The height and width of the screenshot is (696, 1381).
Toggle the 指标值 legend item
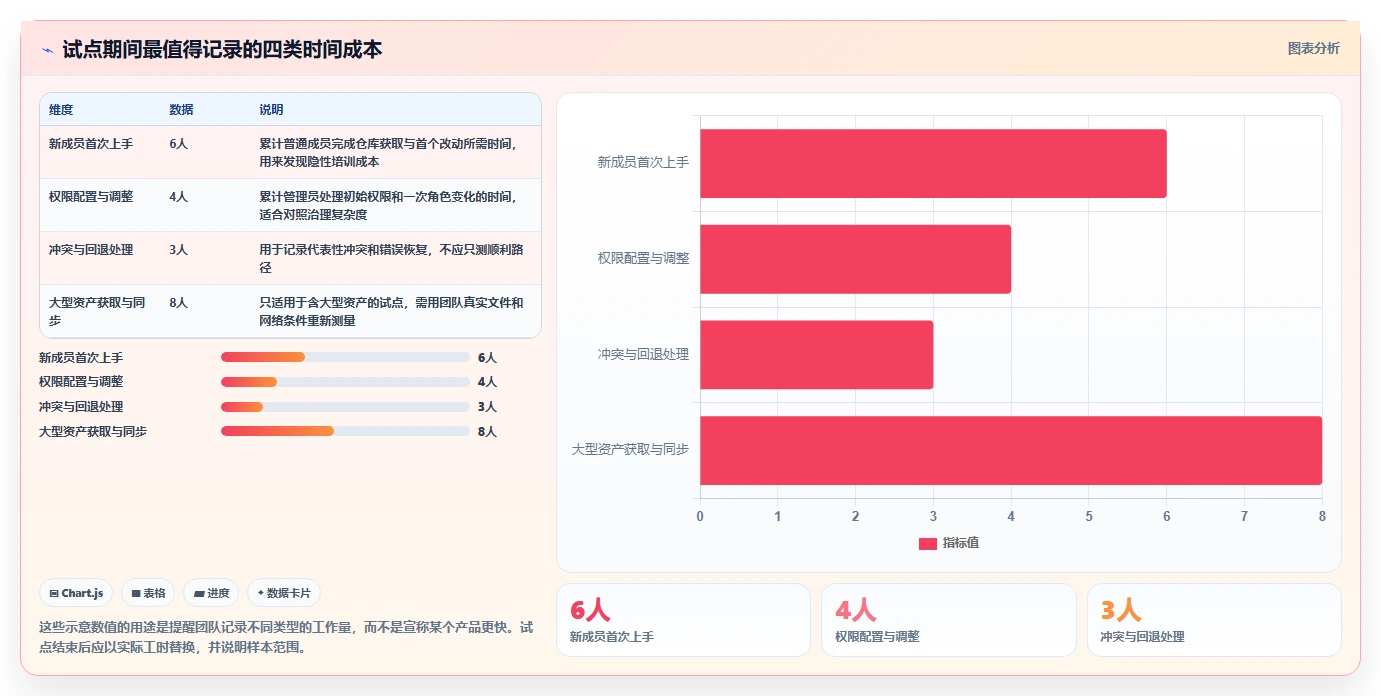(948, 543)
